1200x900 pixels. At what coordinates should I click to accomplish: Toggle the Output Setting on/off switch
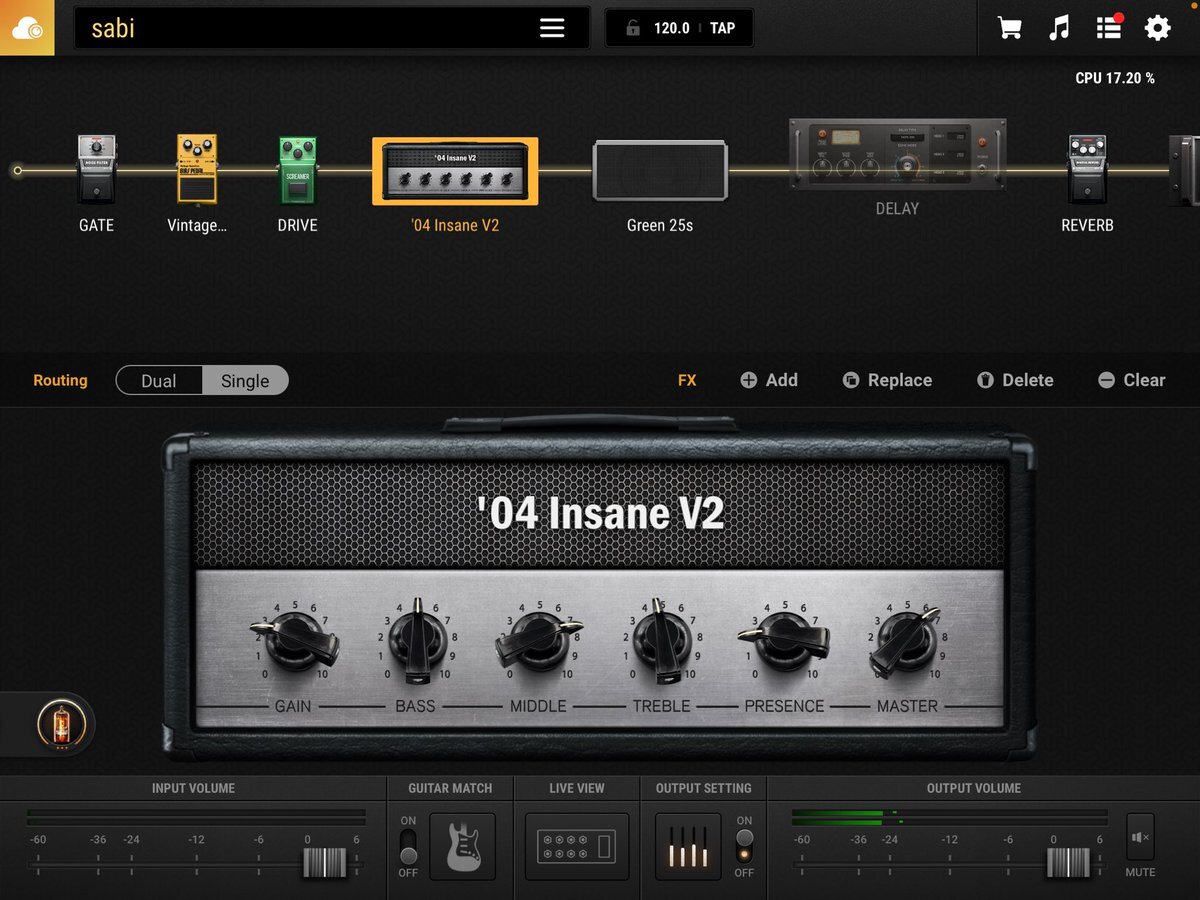[x=744, y=847]
